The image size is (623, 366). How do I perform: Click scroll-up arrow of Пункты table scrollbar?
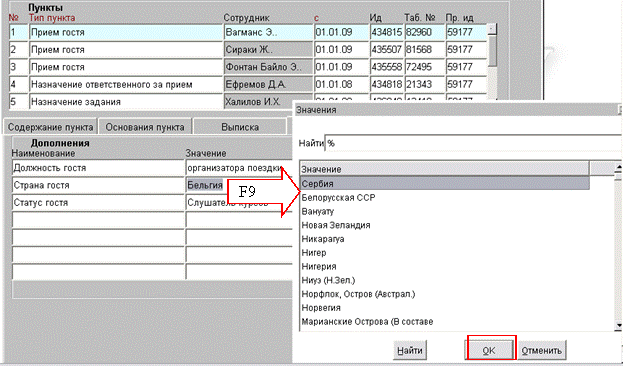click(492, 29)
